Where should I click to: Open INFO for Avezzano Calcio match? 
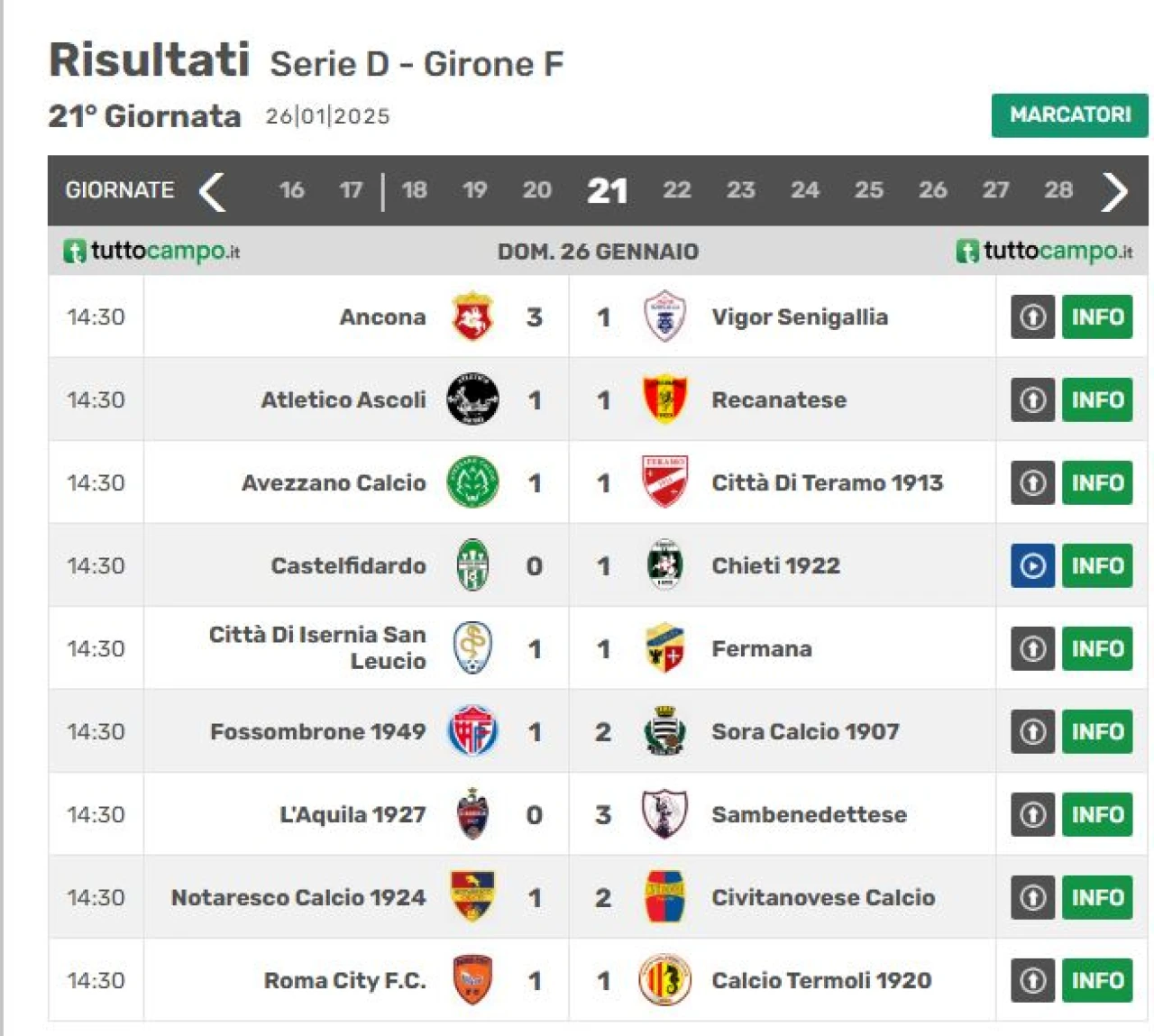point(1097,482)
